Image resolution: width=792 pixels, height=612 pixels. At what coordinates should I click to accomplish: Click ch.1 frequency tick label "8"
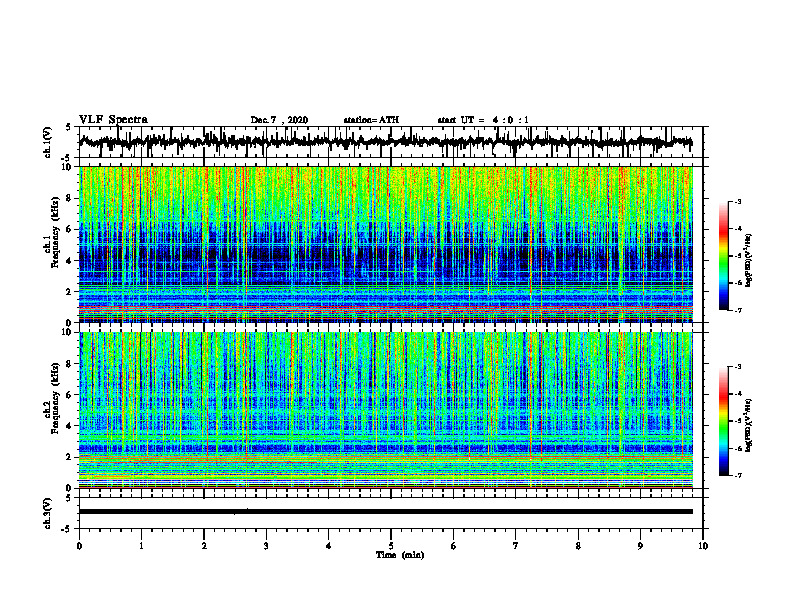(x=69, y=198)
